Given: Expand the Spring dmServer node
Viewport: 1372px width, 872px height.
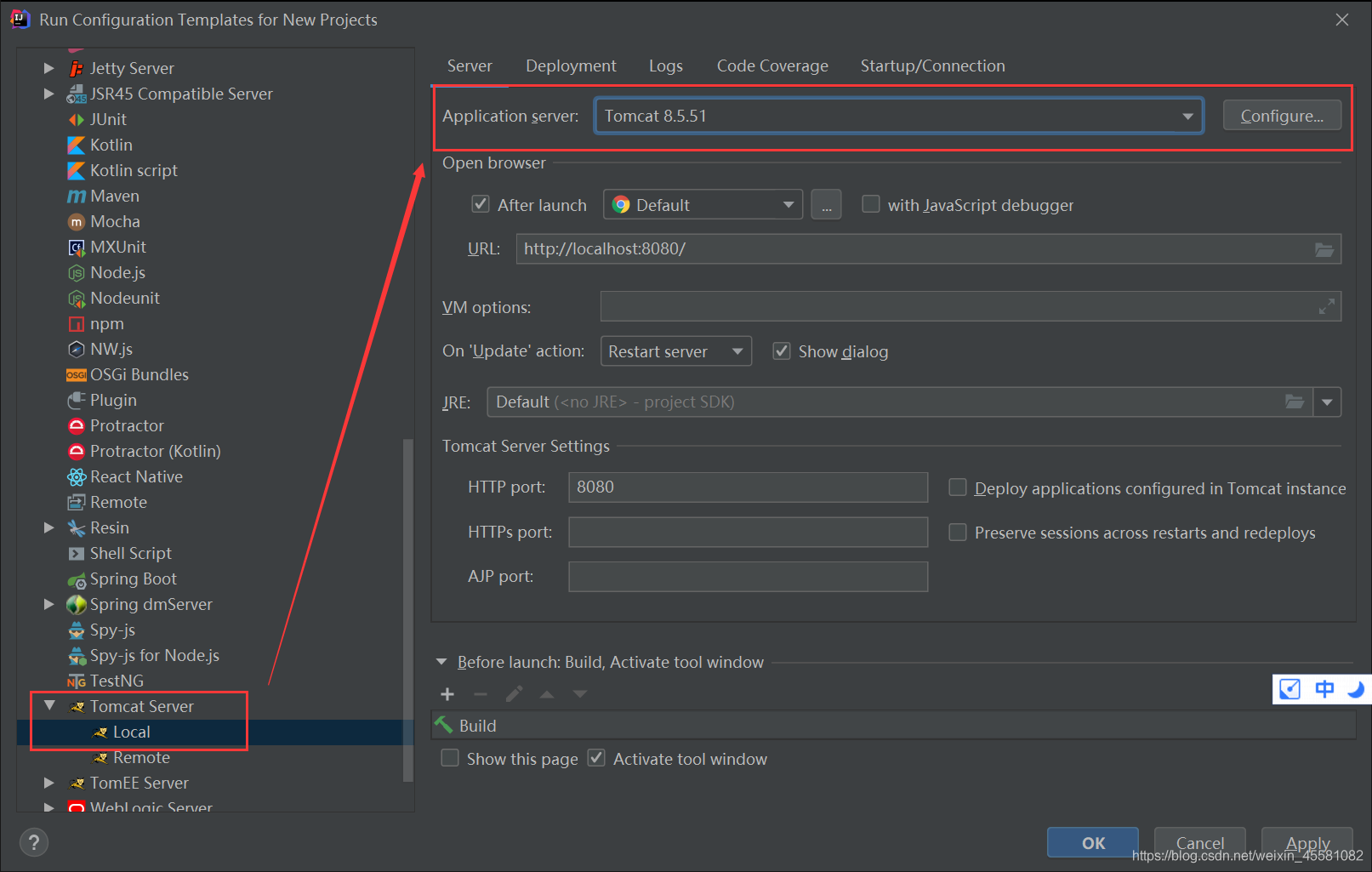Looking at the screenshot, I should point(48,604).
